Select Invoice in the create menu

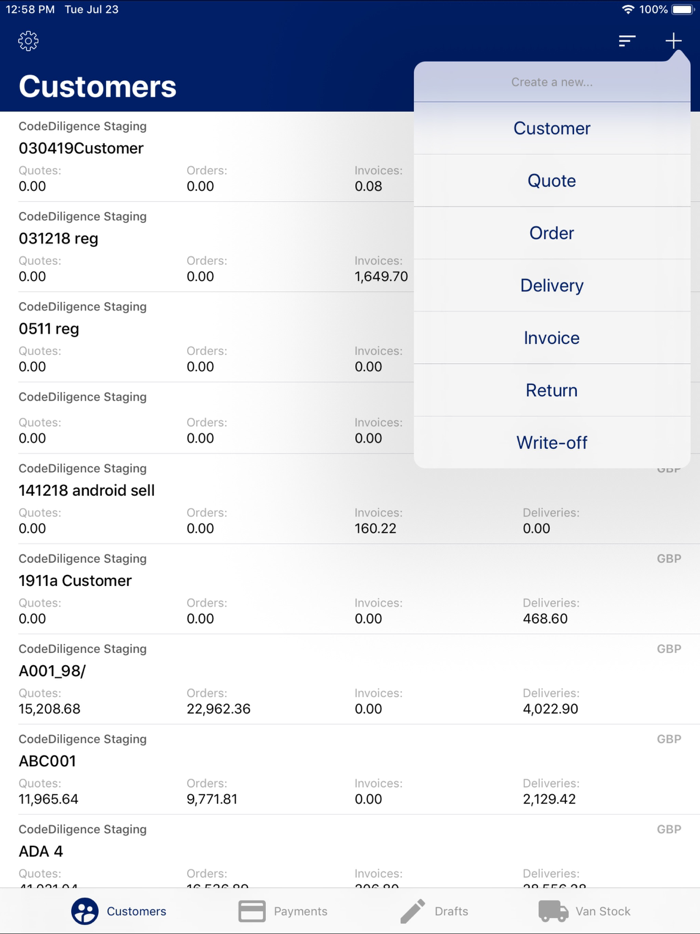pos(552,338)
